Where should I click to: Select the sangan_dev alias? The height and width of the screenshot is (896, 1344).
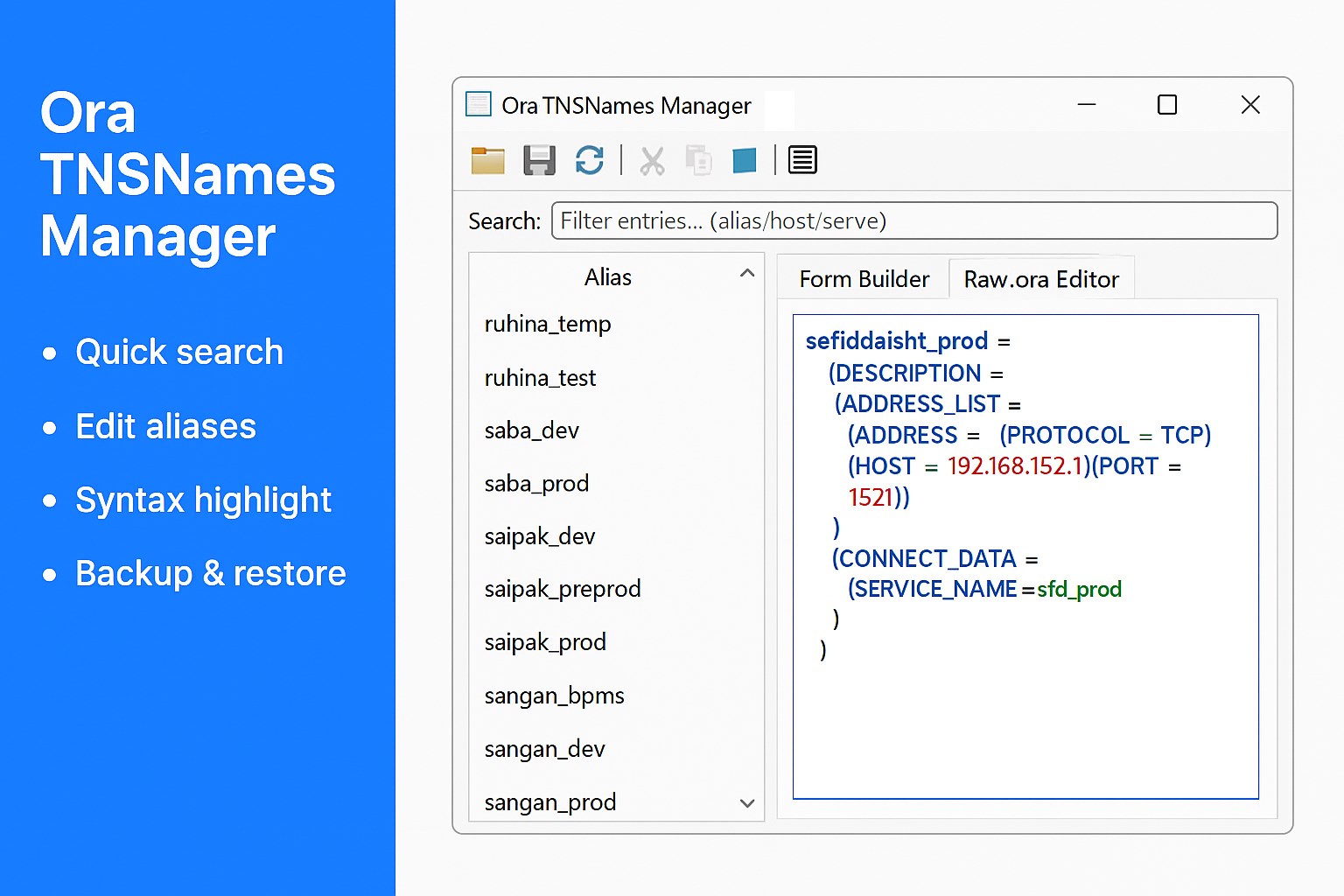544,749
